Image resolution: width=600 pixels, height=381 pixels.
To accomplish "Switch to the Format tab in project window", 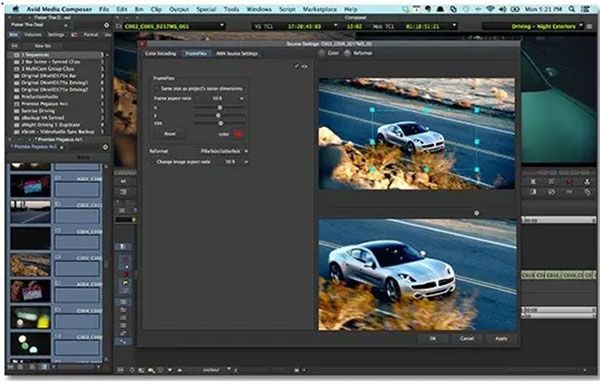I will pyautogui.click(x=91, y=35).
